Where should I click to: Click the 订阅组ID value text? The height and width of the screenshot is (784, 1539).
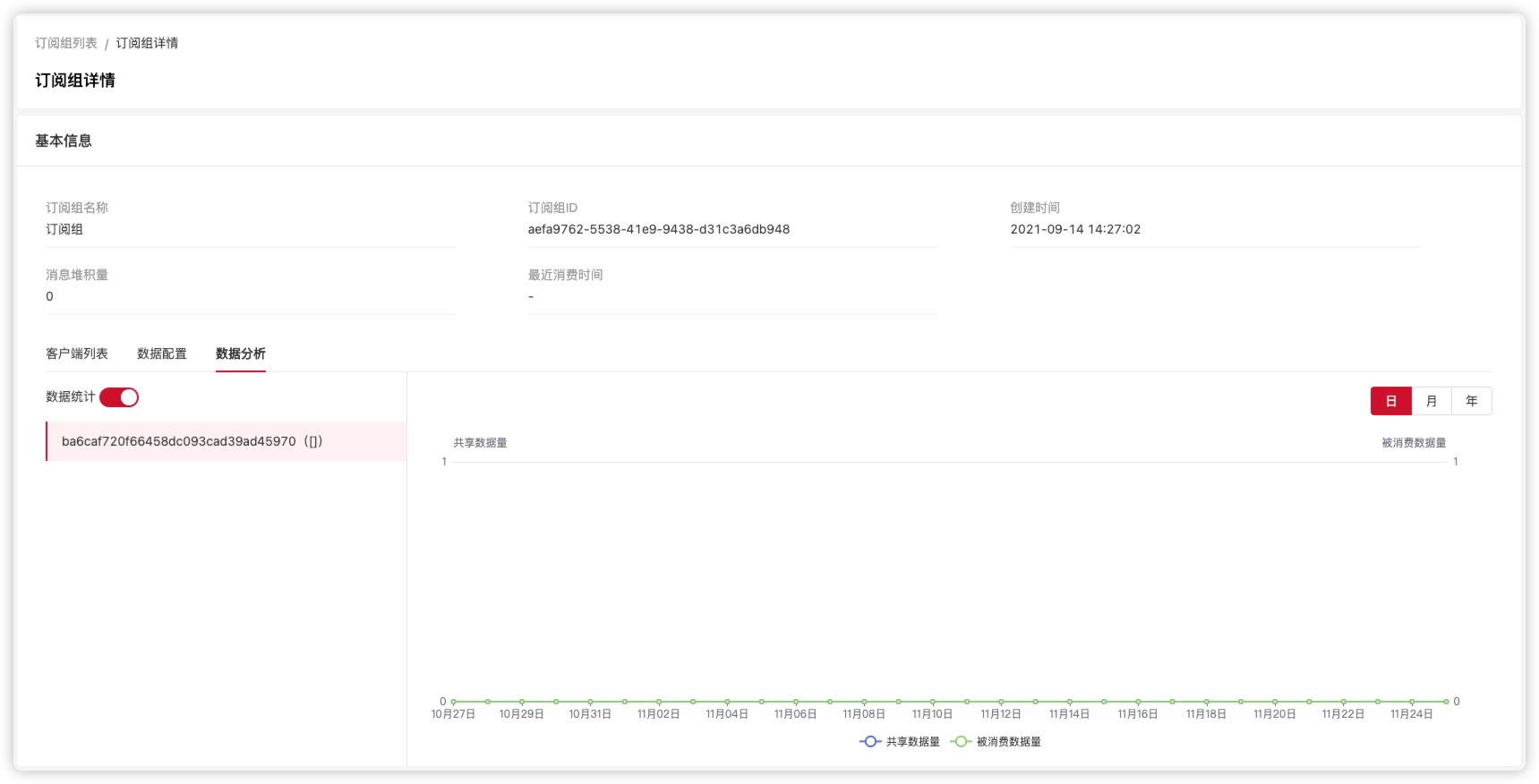pyautogui.click(x=658, y=229)
